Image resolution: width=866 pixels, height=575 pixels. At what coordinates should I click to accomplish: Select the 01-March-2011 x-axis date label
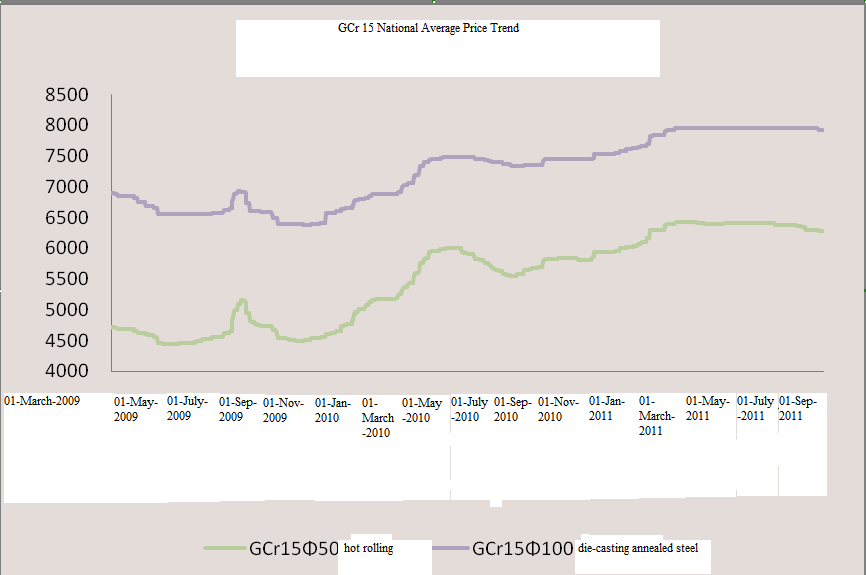(x=651, y=416)
